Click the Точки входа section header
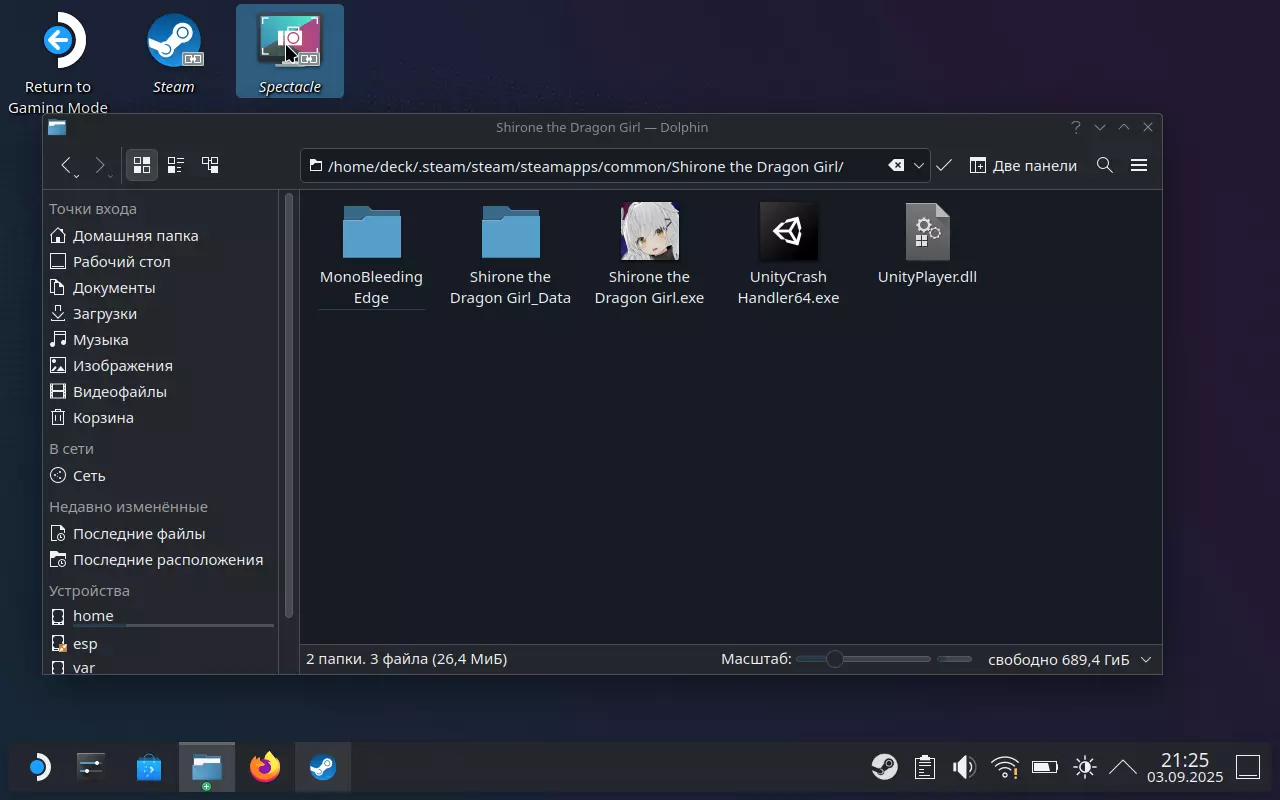The height and width of the screenshot is (800, 1280). coord(93,209)
